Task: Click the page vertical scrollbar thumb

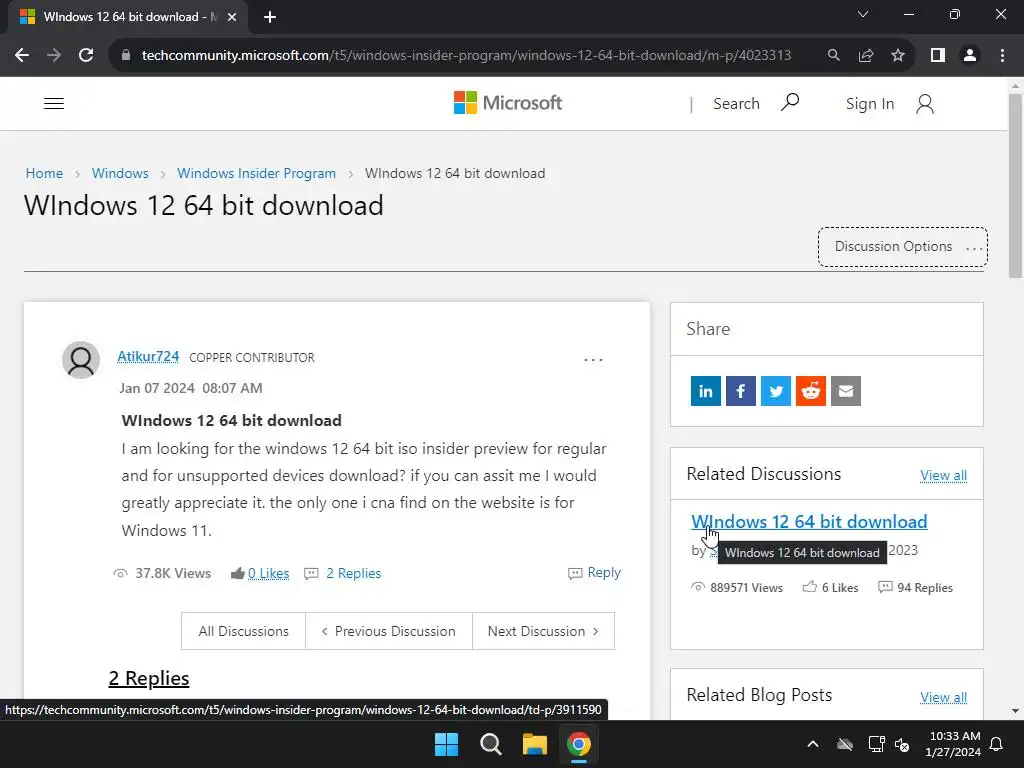Action: click(x=1015, y=185)
